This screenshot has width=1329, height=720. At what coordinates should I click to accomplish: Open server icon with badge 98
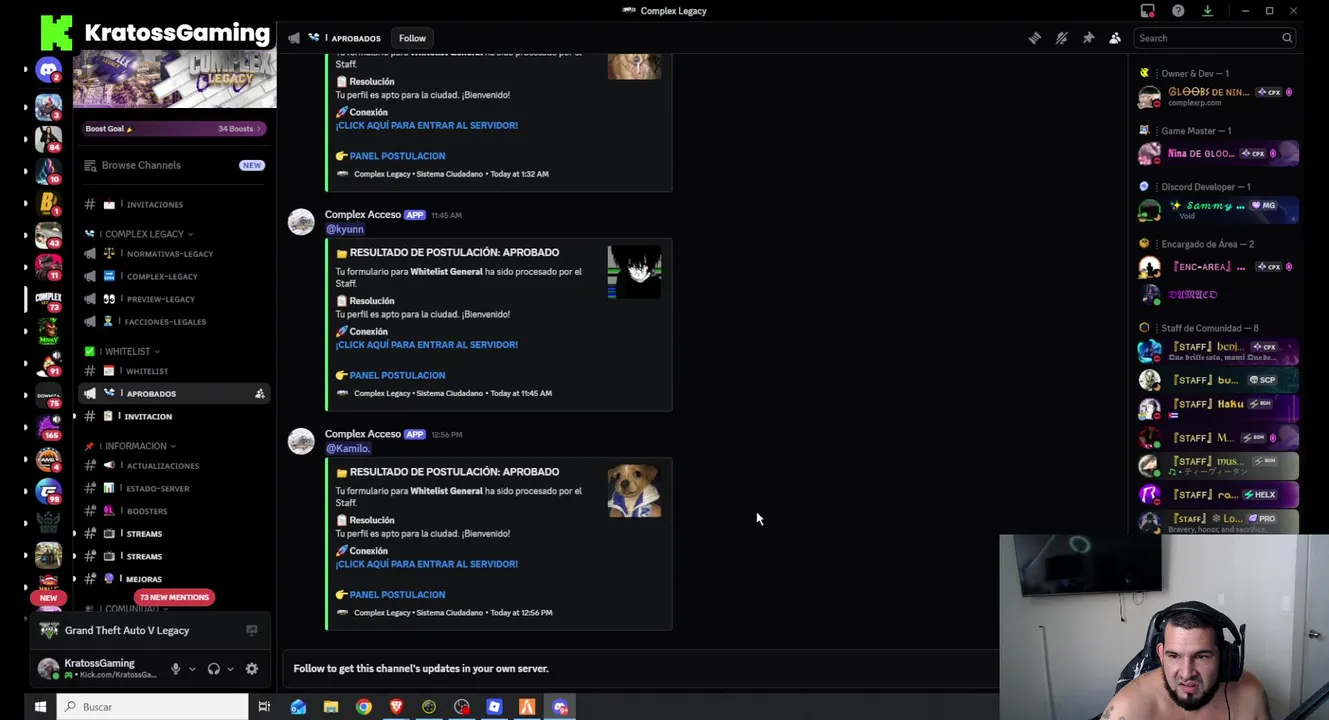(48, 491)
